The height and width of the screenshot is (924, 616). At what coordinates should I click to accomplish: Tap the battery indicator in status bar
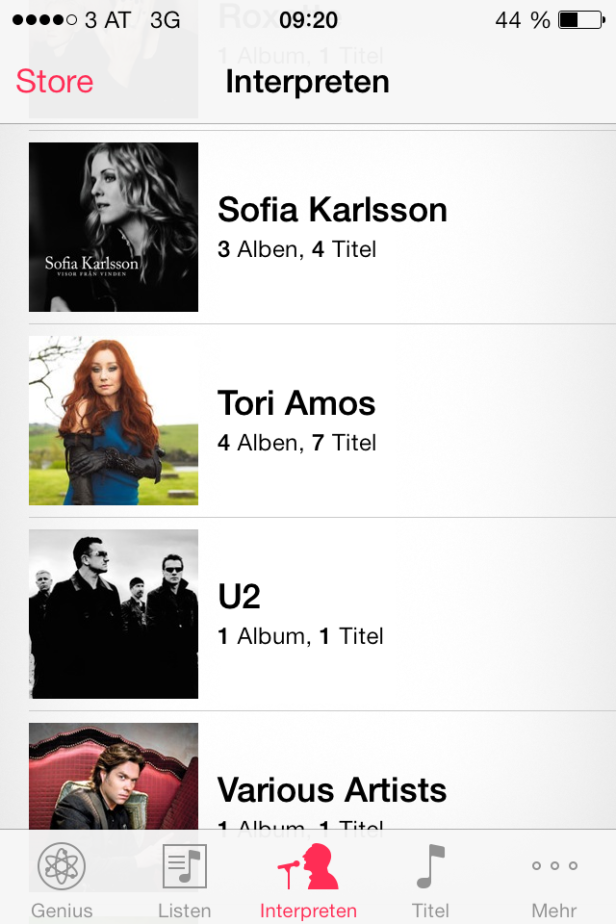coord(581,20)
